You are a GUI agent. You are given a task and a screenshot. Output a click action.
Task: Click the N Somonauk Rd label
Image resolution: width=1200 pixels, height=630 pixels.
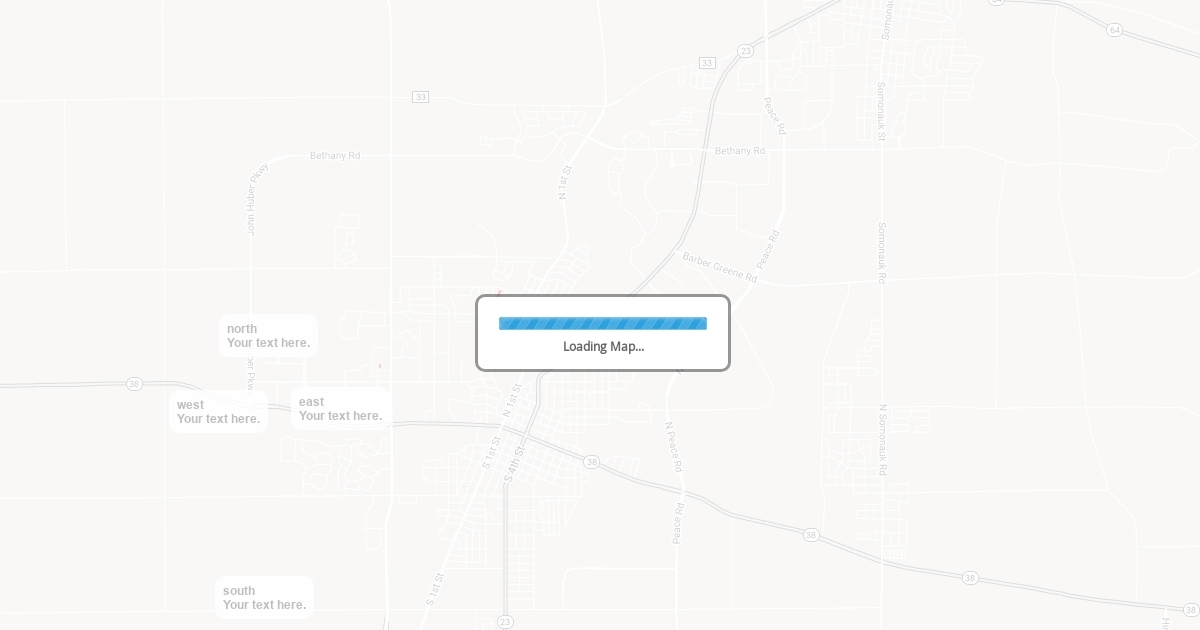[x=883, y=440]
